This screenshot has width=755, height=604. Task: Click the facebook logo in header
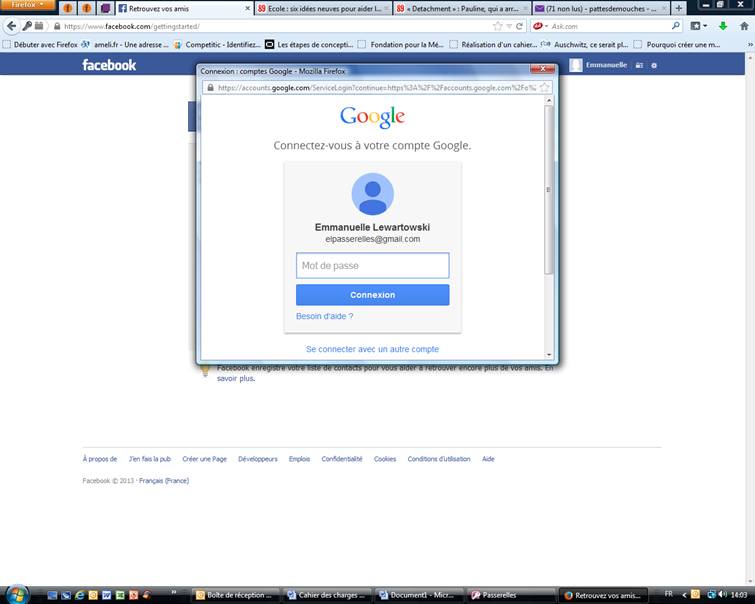point(109,65)
